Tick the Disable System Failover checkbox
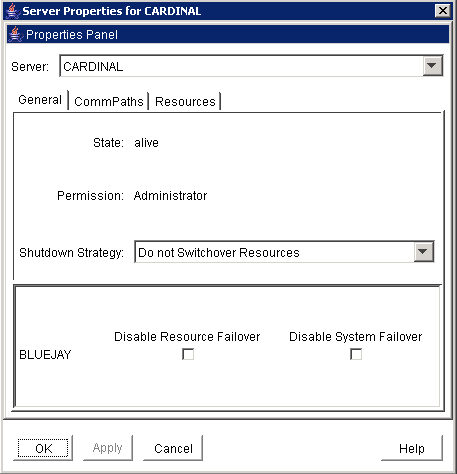 356,354
